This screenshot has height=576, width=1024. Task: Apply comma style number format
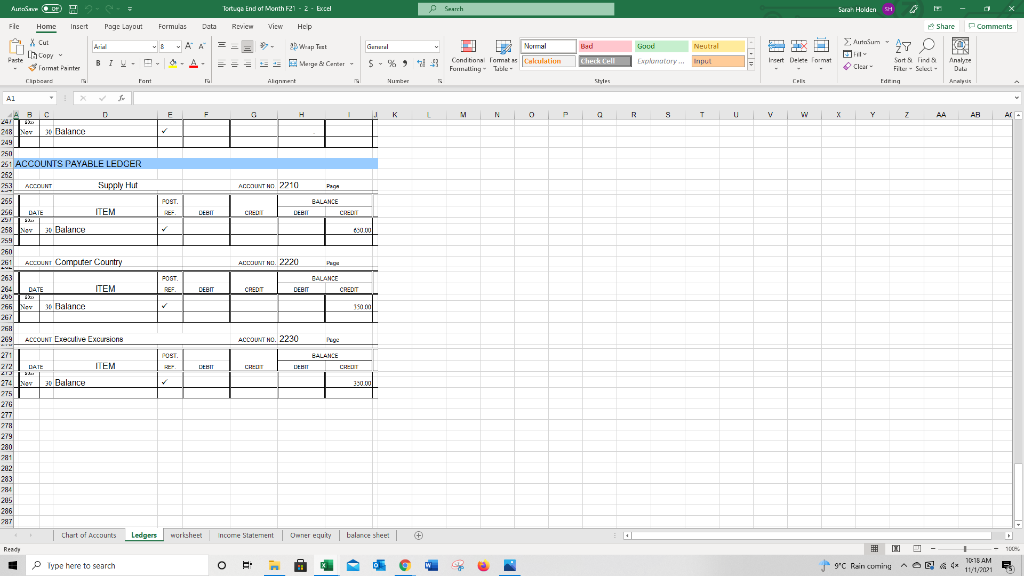(405, 63)
